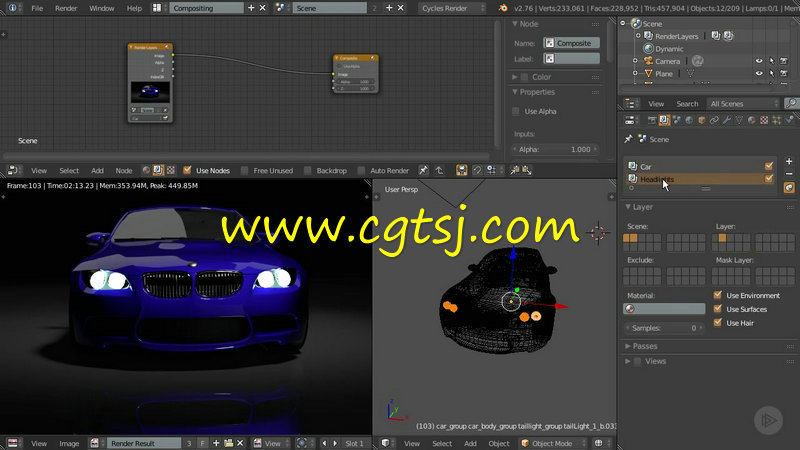
Task: Open the render properties tab camera icon
Action: pyautogui.click(x=652, y=120)
